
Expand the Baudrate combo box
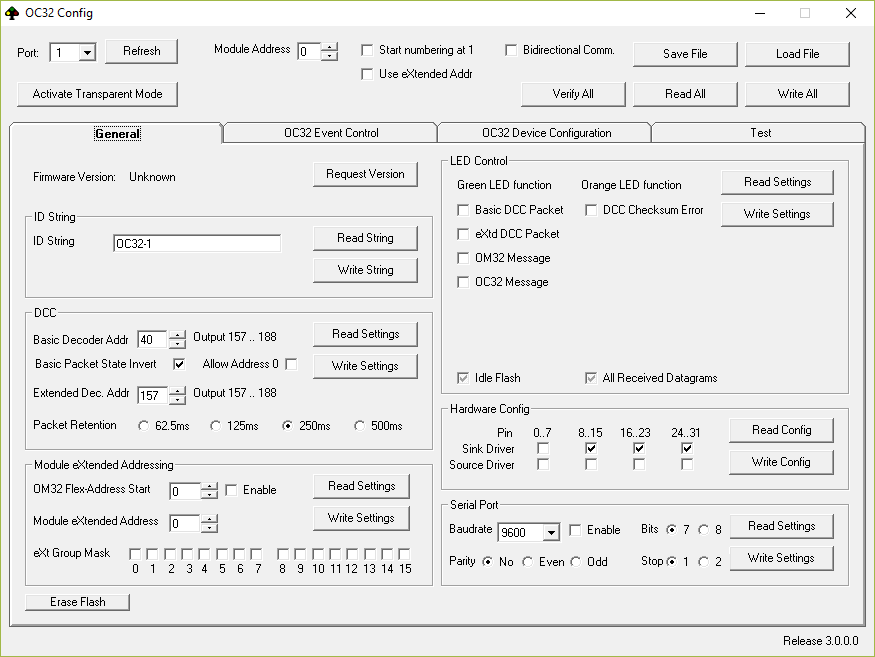pyautogui.click(x=550, y=532)
